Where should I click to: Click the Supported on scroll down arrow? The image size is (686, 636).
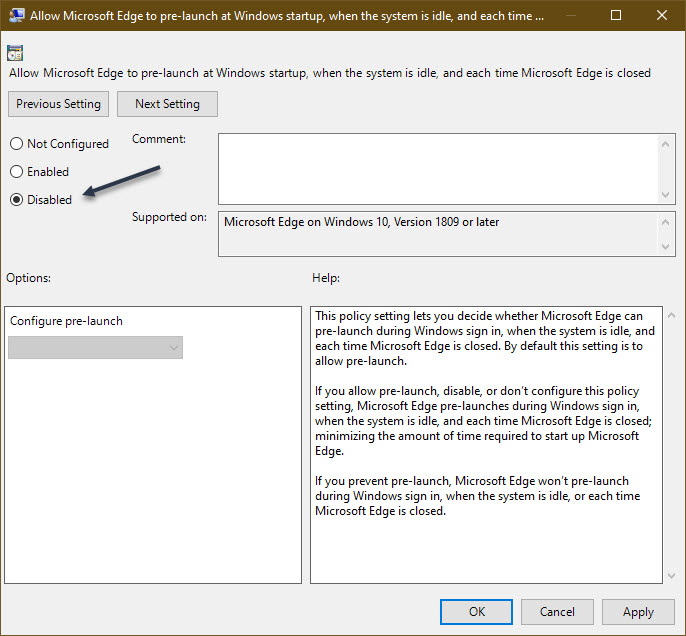[x=667, y=246]
